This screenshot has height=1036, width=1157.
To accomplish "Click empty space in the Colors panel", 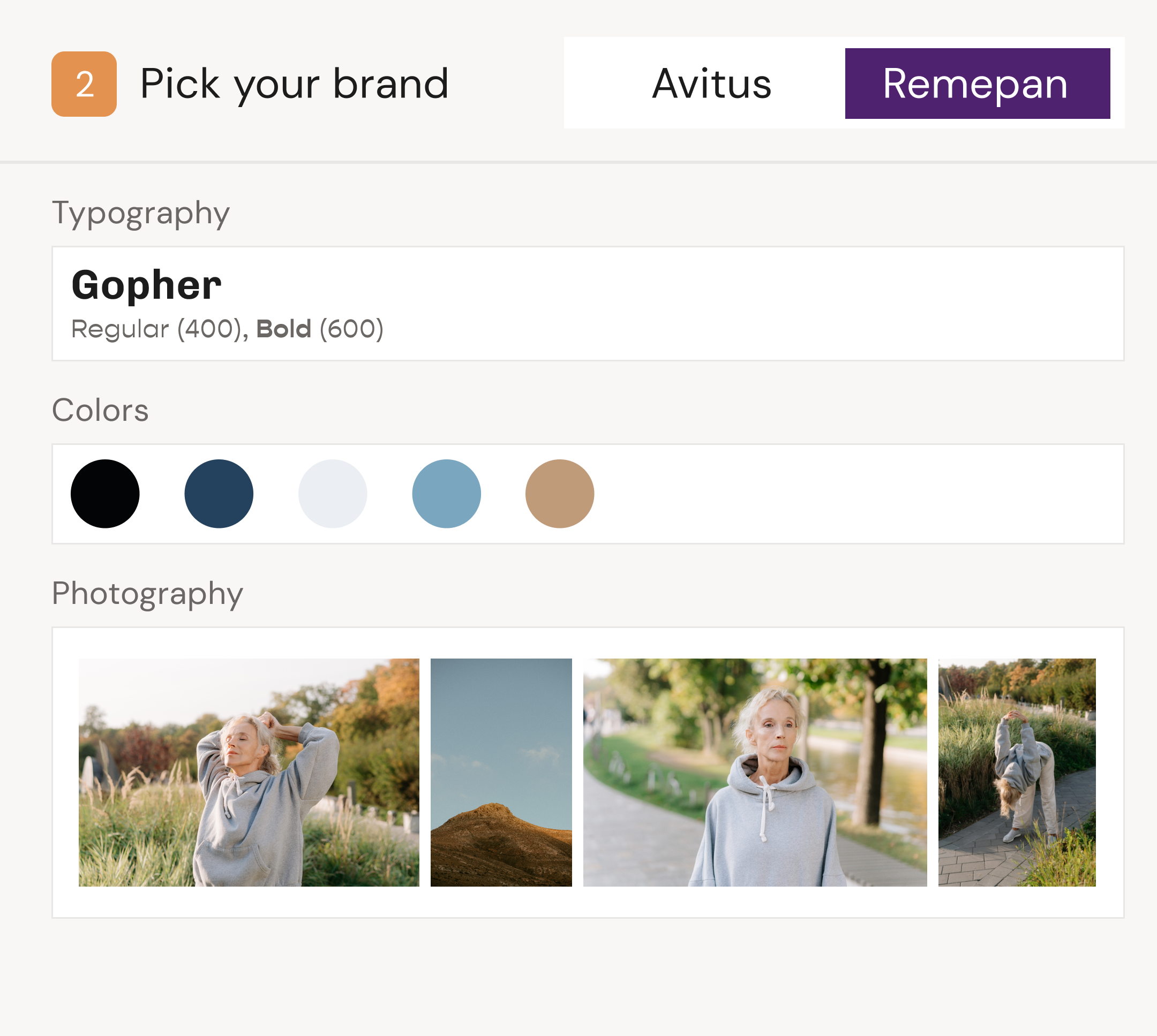I will 854,494.
